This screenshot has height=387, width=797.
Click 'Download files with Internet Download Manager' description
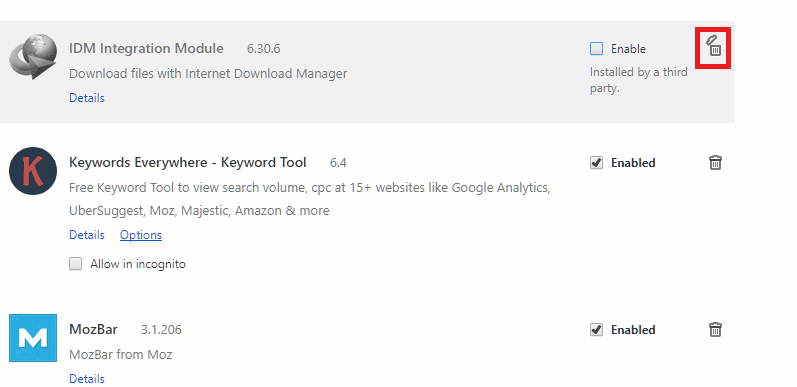point(208,74)
